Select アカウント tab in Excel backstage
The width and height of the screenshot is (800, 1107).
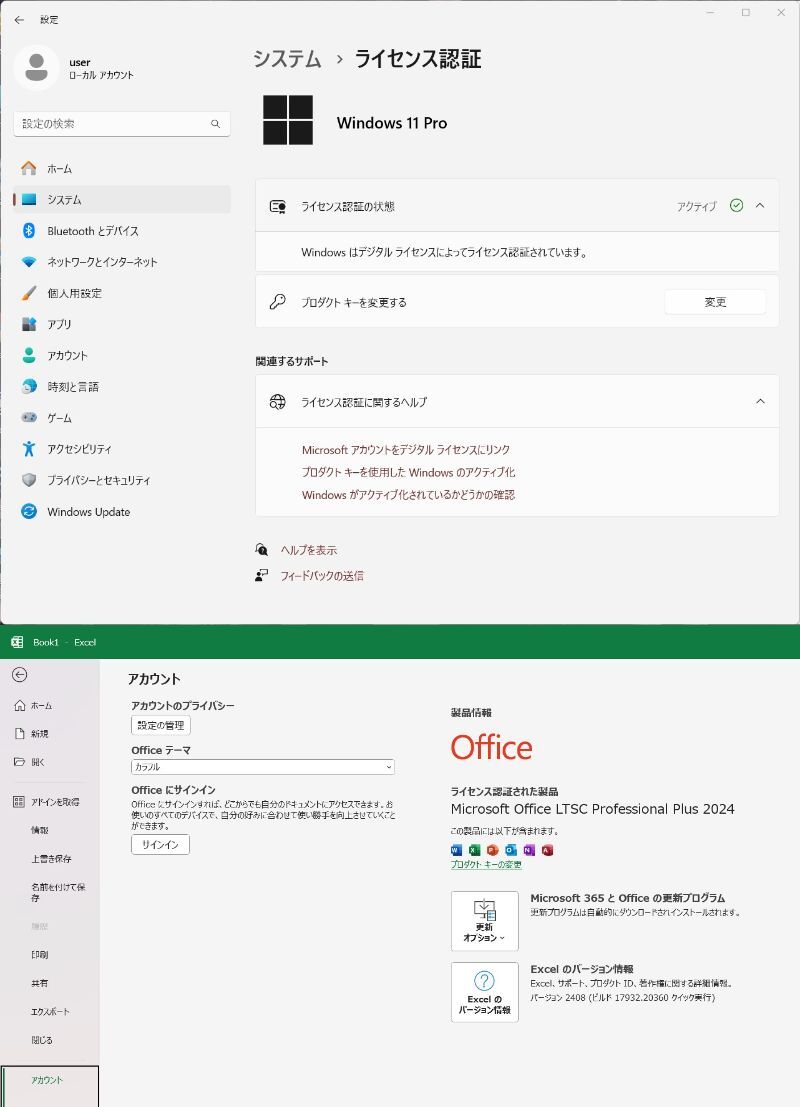tap(49, 1086)
